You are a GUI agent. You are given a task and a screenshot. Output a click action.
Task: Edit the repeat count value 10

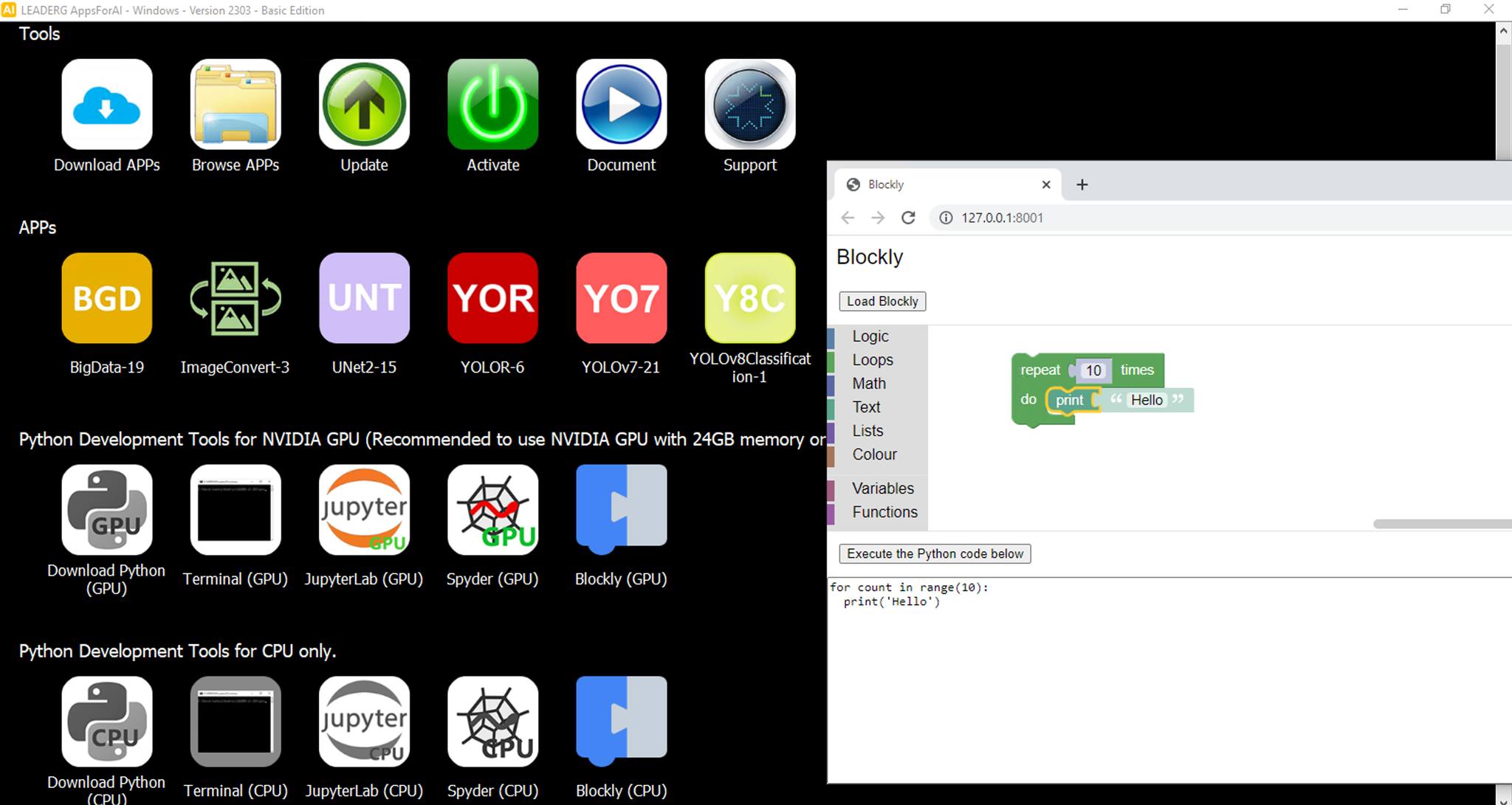pos(1093,370)
